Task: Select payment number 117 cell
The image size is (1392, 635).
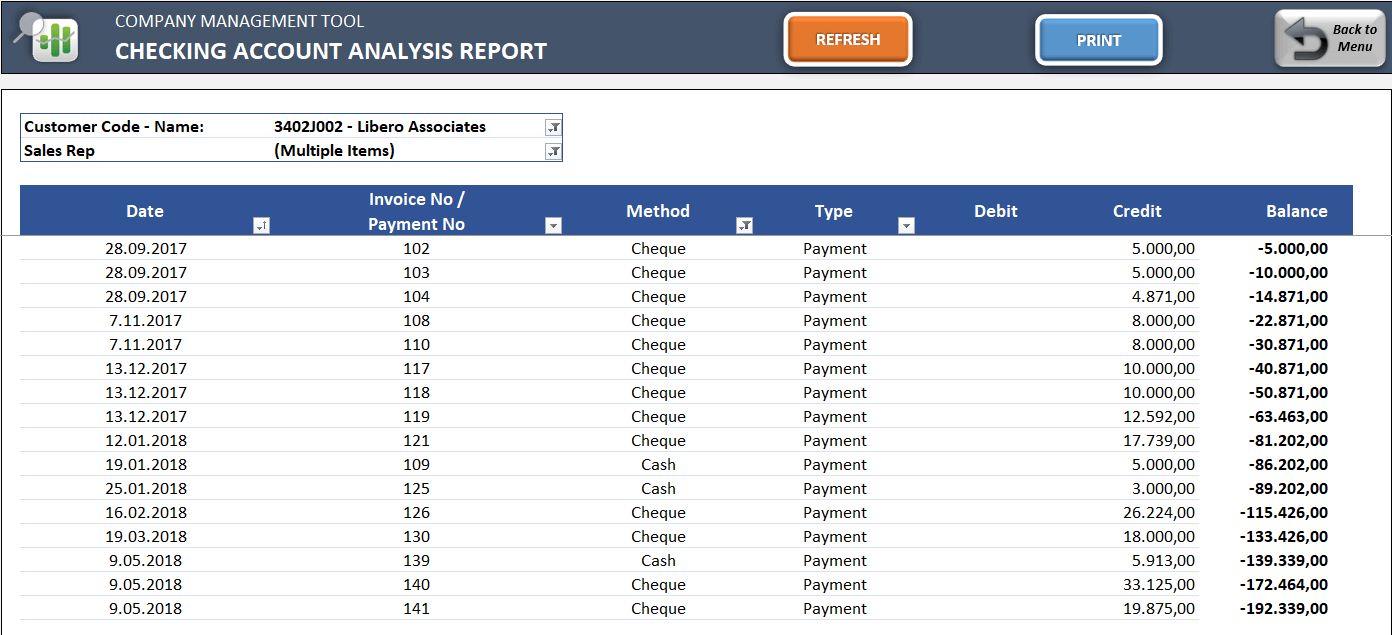Action: (x=416, y=369)
